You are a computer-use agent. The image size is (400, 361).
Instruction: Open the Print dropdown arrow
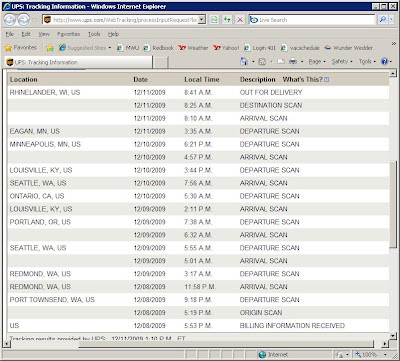coord(302,62)
